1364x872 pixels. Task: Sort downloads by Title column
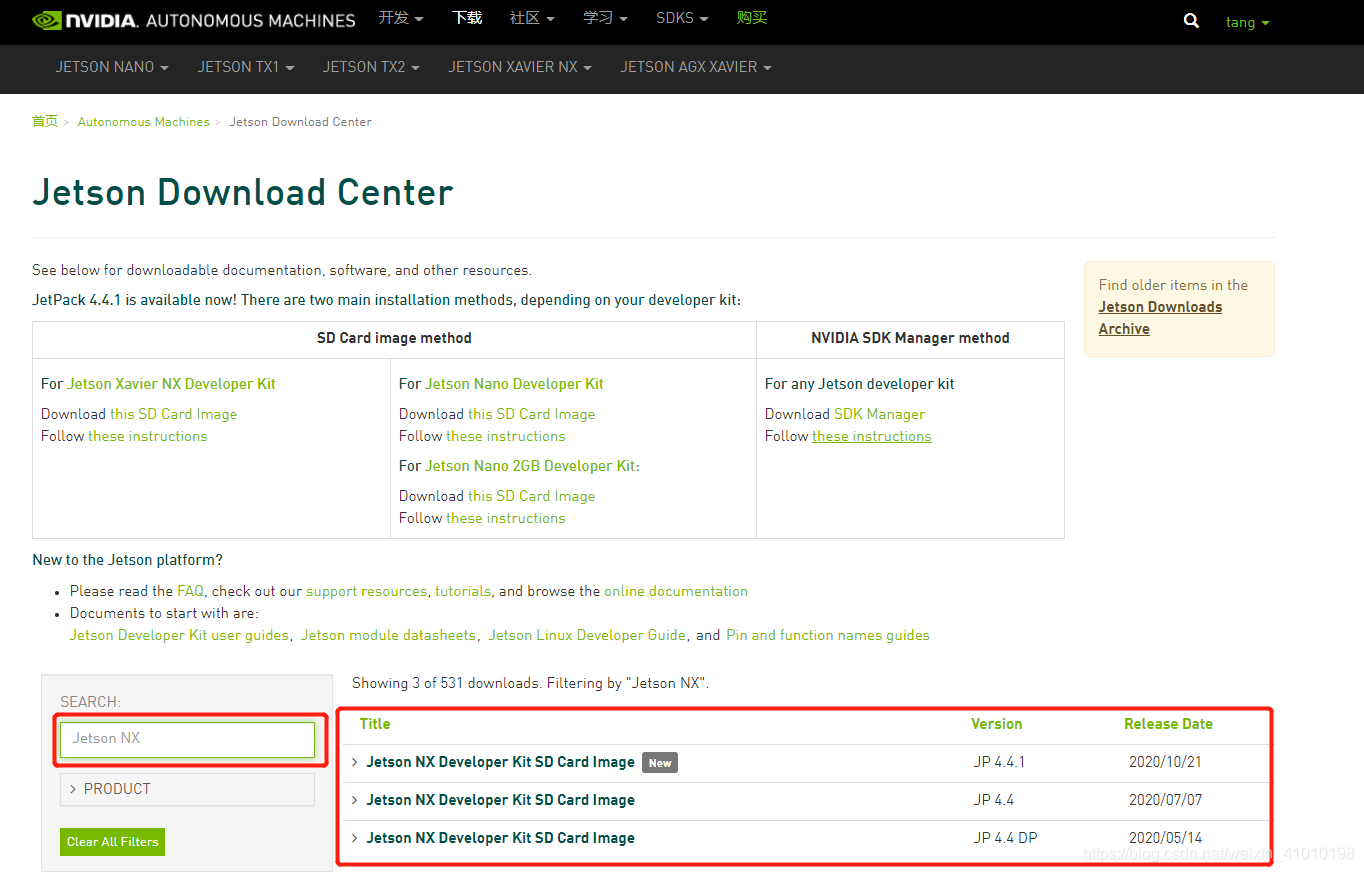click(375, 724)
